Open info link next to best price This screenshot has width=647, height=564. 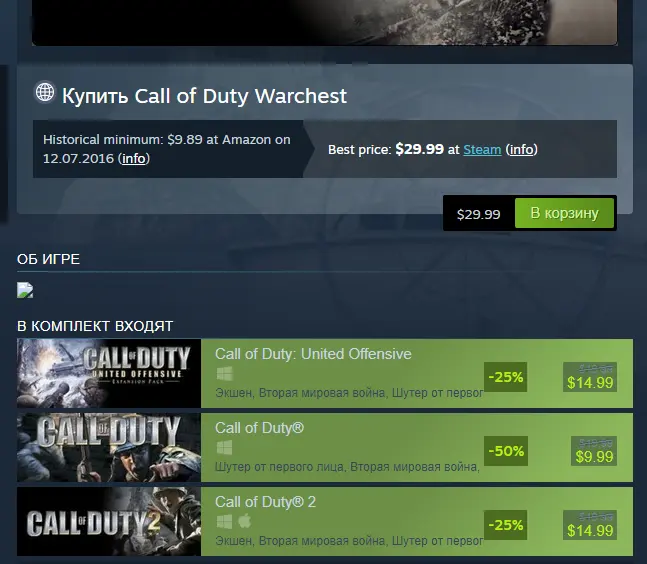[x=522, y=149]
